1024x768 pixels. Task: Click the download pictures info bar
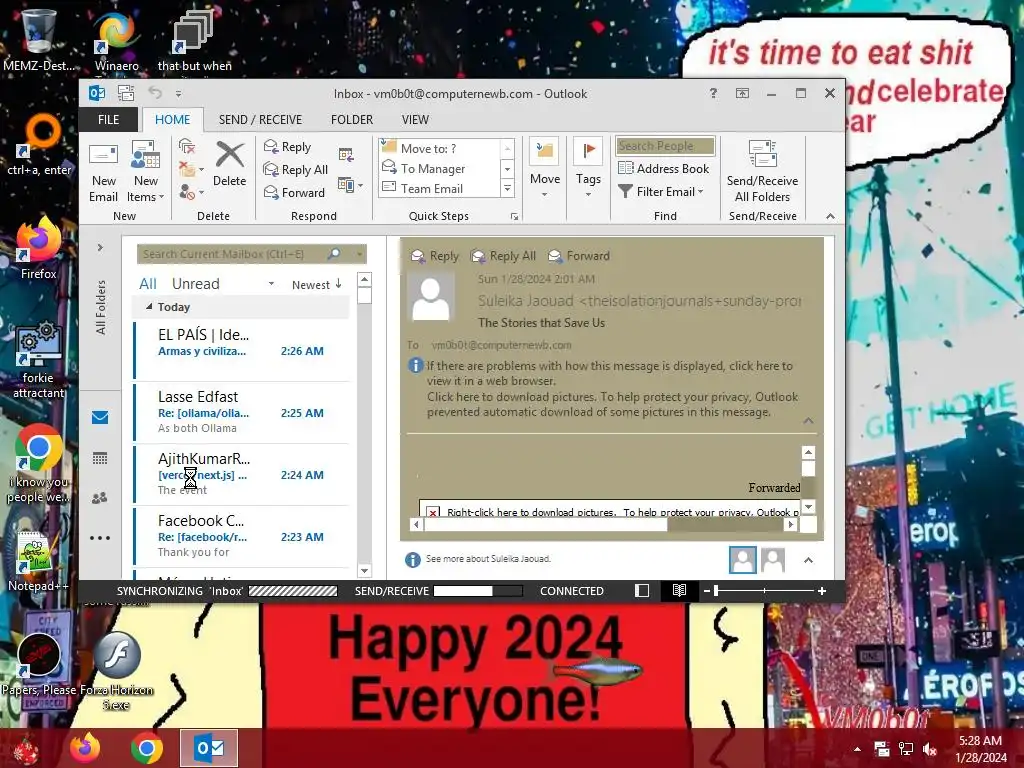click(612, 404)
